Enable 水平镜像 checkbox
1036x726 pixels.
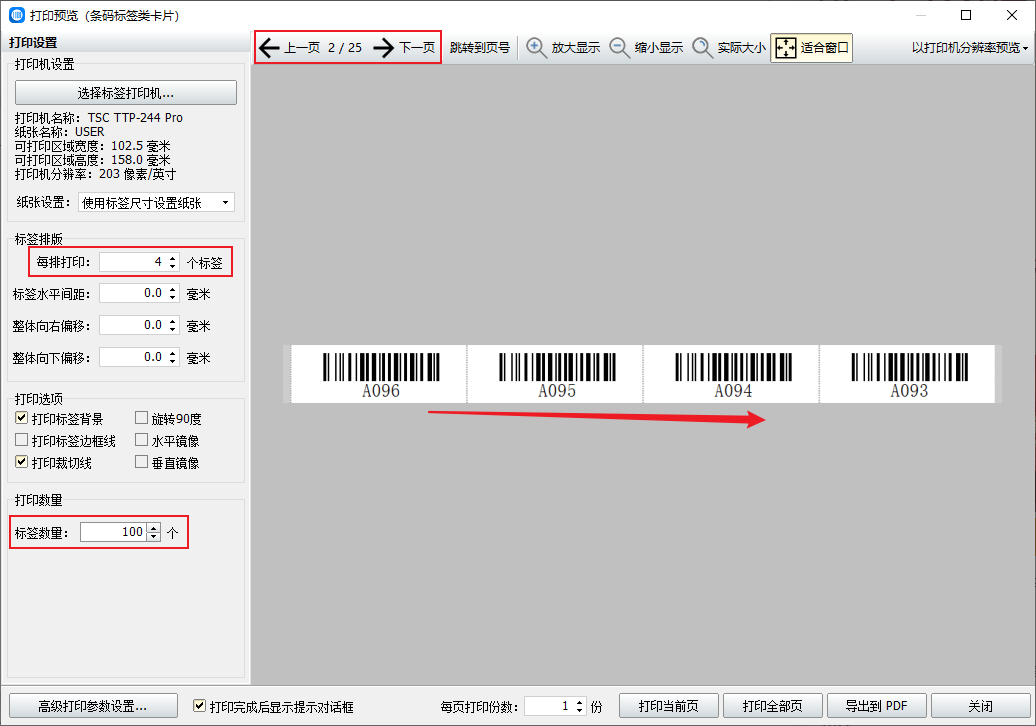click(x=141, y=440)
